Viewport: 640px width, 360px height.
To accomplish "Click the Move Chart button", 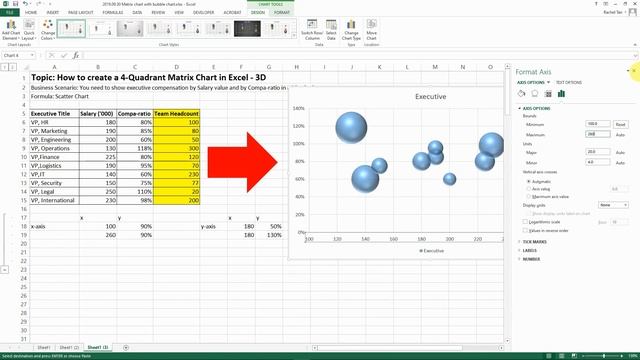I will click(371, 30).
